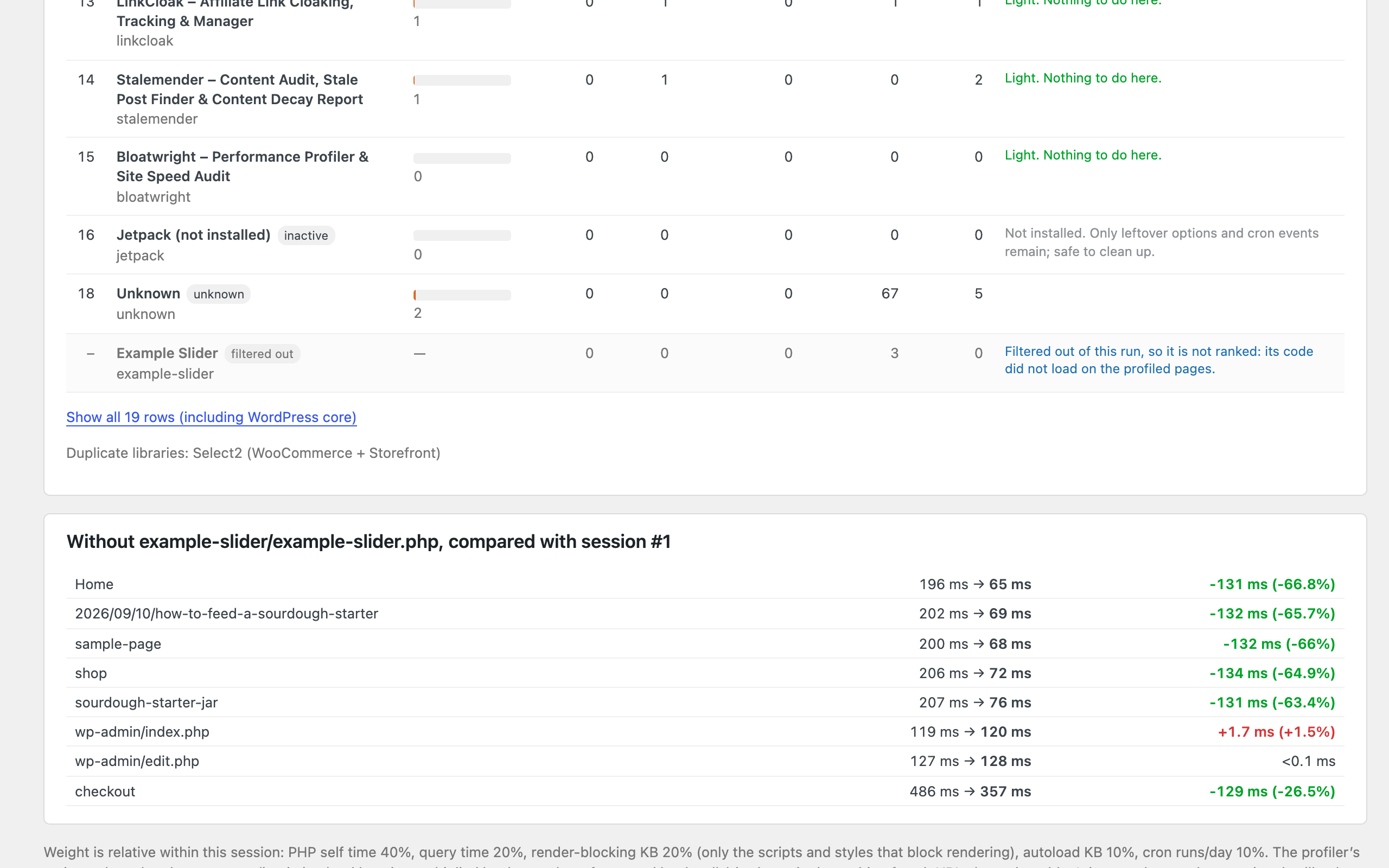Click the 'unknown' badge on row 18

(x=219, y=294)
